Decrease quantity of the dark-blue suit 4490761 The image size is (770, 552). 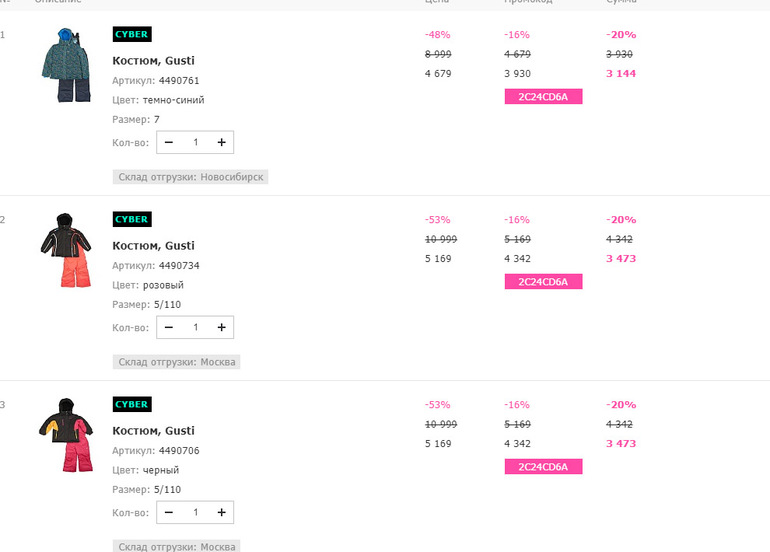tap(168, 142)
